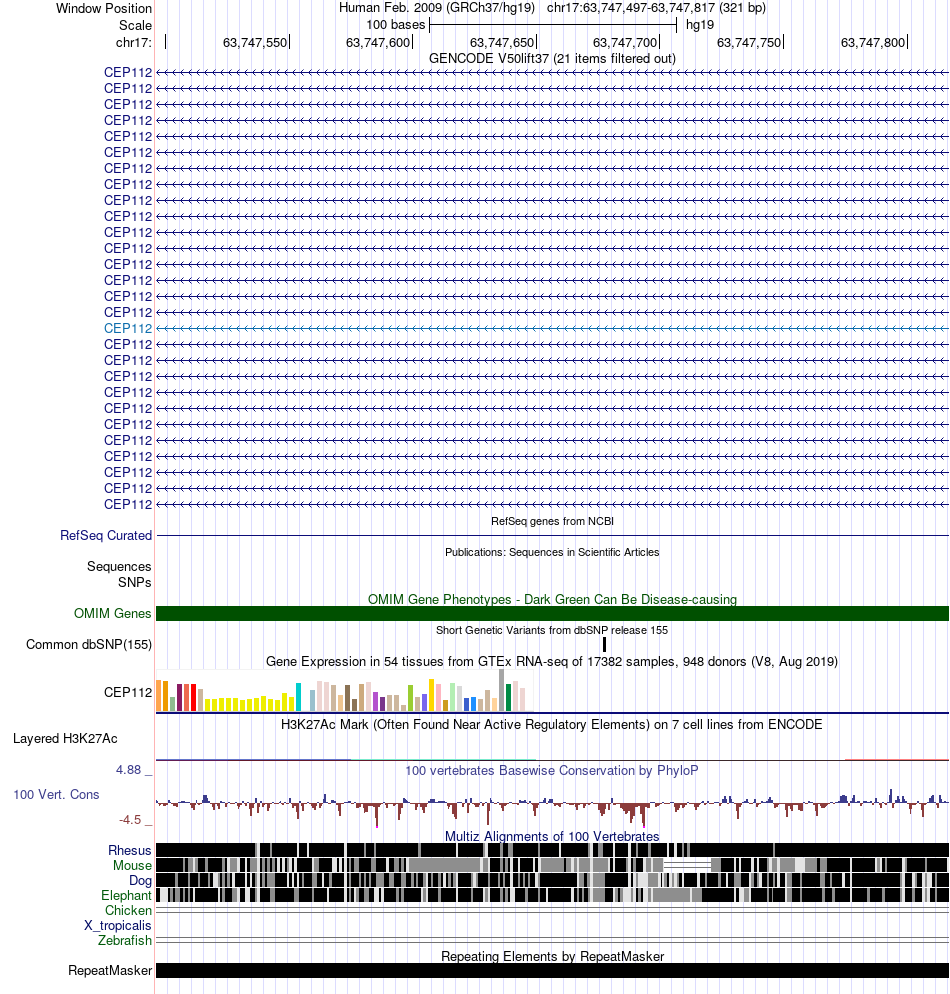The height and width of the screenshot is (994, 950).
Task: Click the Human Feb. 2009 (GRCh37/hg19) text
Action: coord(437,8)
